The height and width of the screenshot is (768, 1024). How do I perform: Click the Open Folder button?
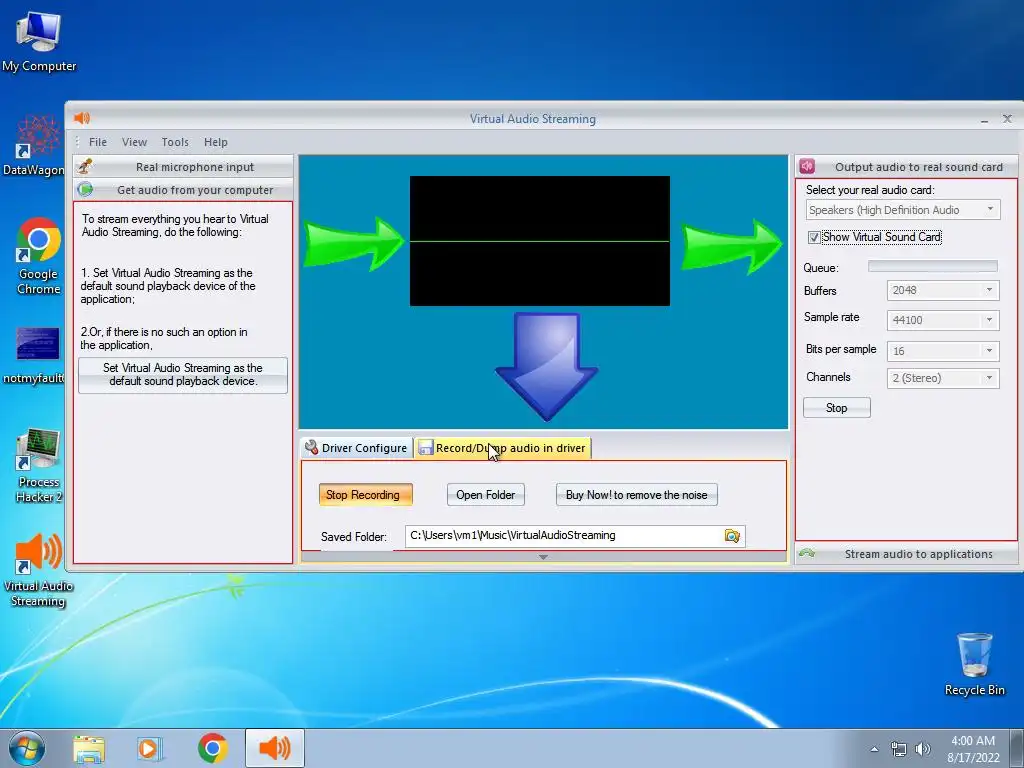485,495
